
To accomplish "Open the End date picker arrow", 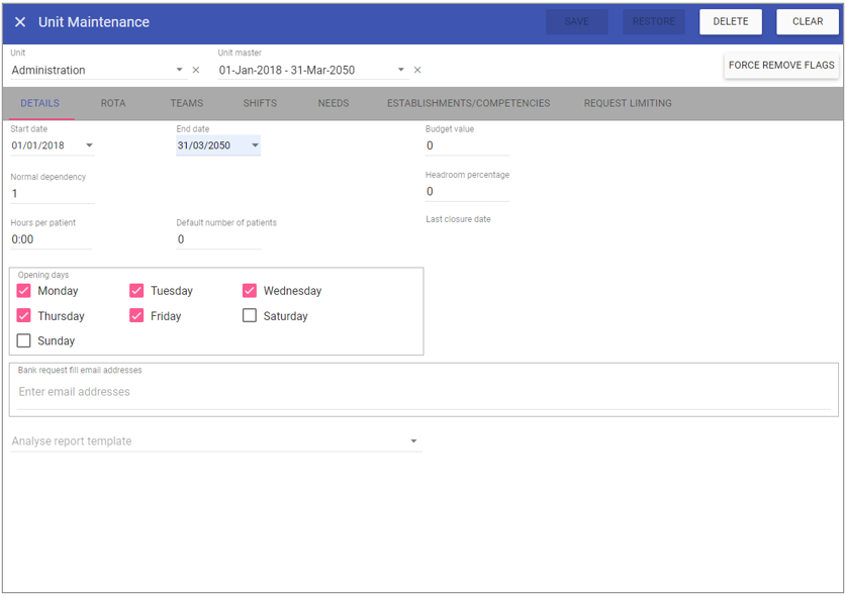I will (255, 146).
